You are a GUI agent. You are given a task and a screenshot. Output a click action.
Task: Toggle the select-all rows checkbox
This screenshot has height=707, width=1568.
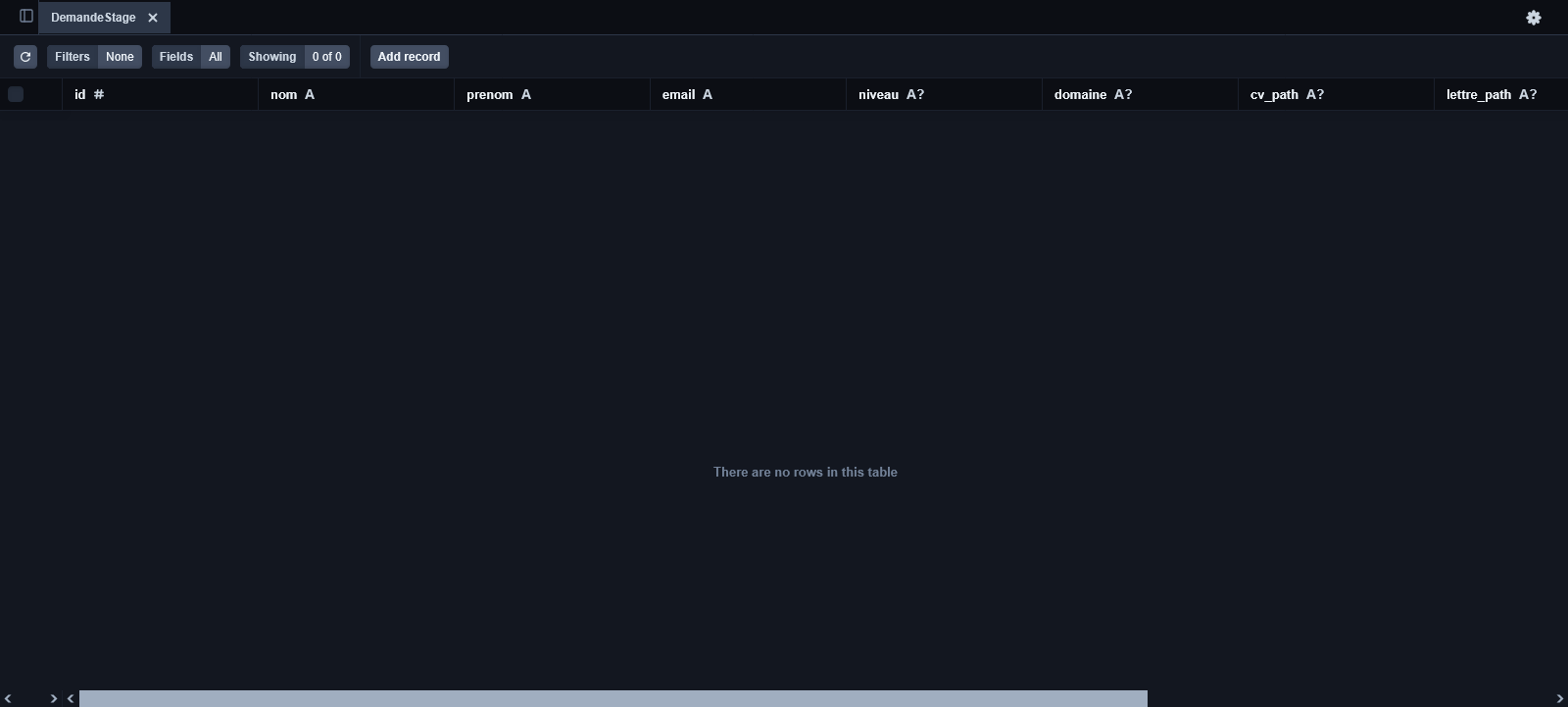pyautogui.click(x=16, y=94)
